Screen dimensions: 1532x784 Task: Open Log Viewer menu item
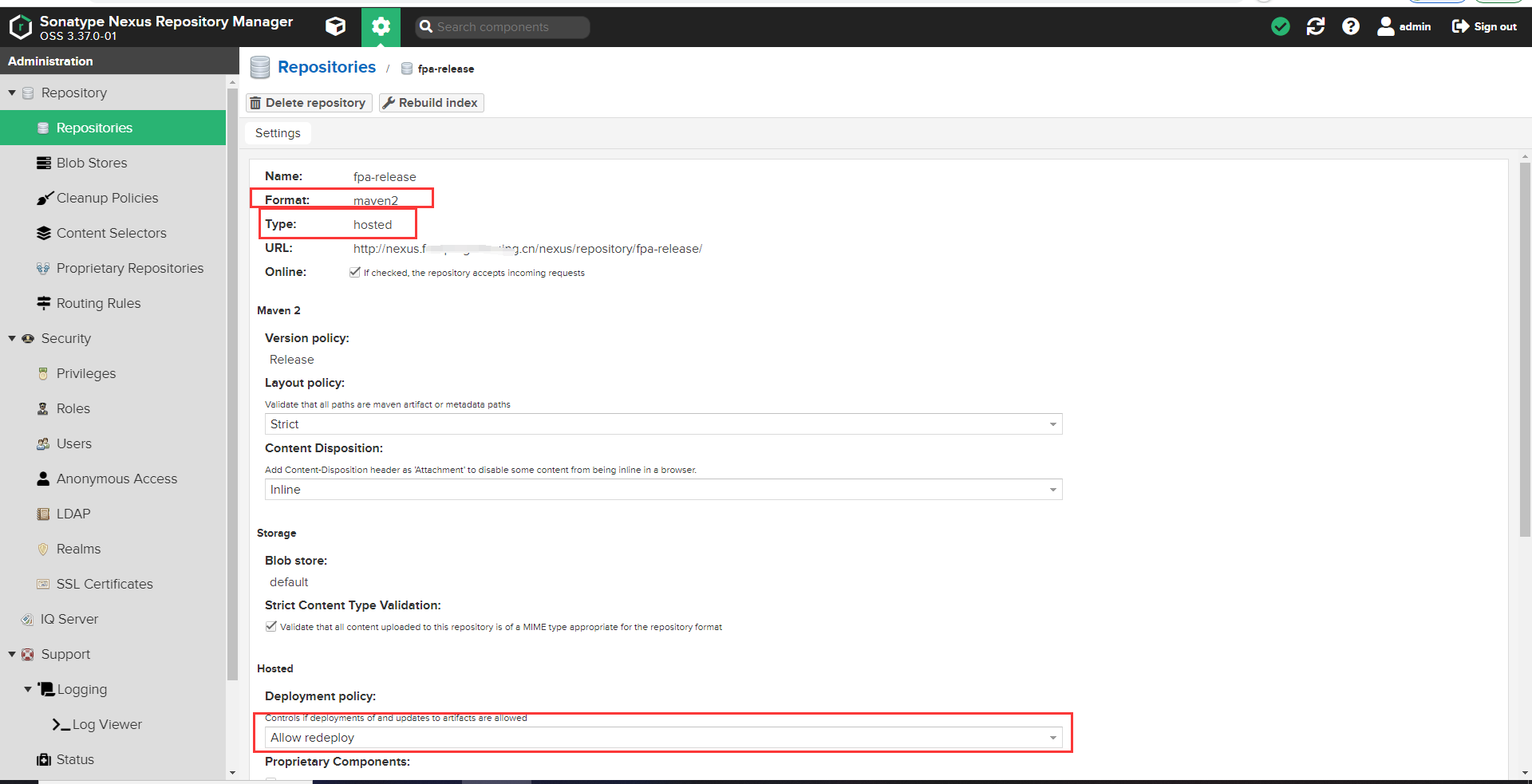(113, 724)
